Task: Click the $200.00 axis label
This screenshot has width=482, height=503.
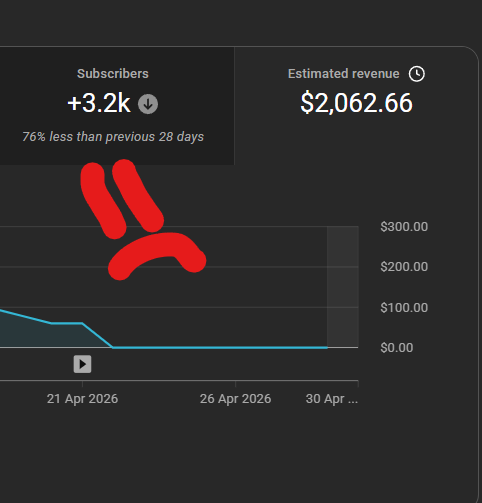Action: 404,267
